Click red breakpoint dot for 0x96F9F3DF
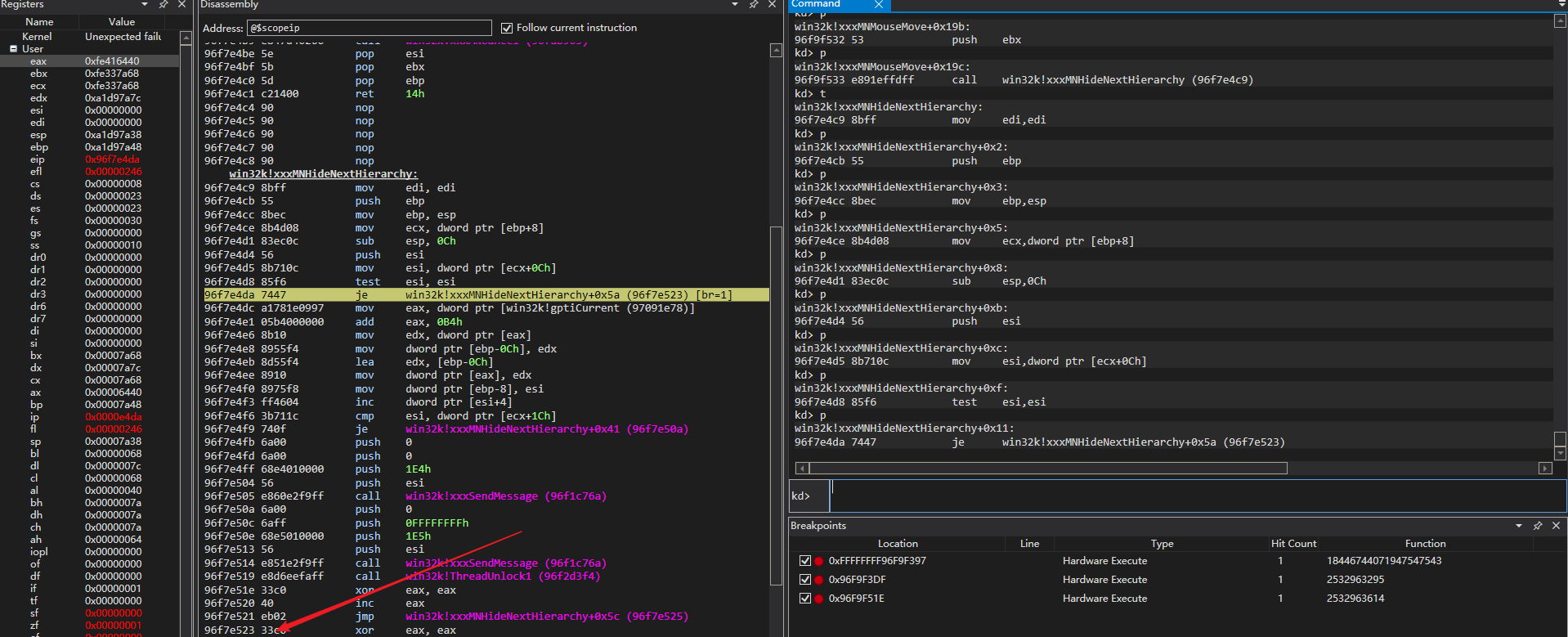Screen dimensions: 1568x637 pos(818,580)
